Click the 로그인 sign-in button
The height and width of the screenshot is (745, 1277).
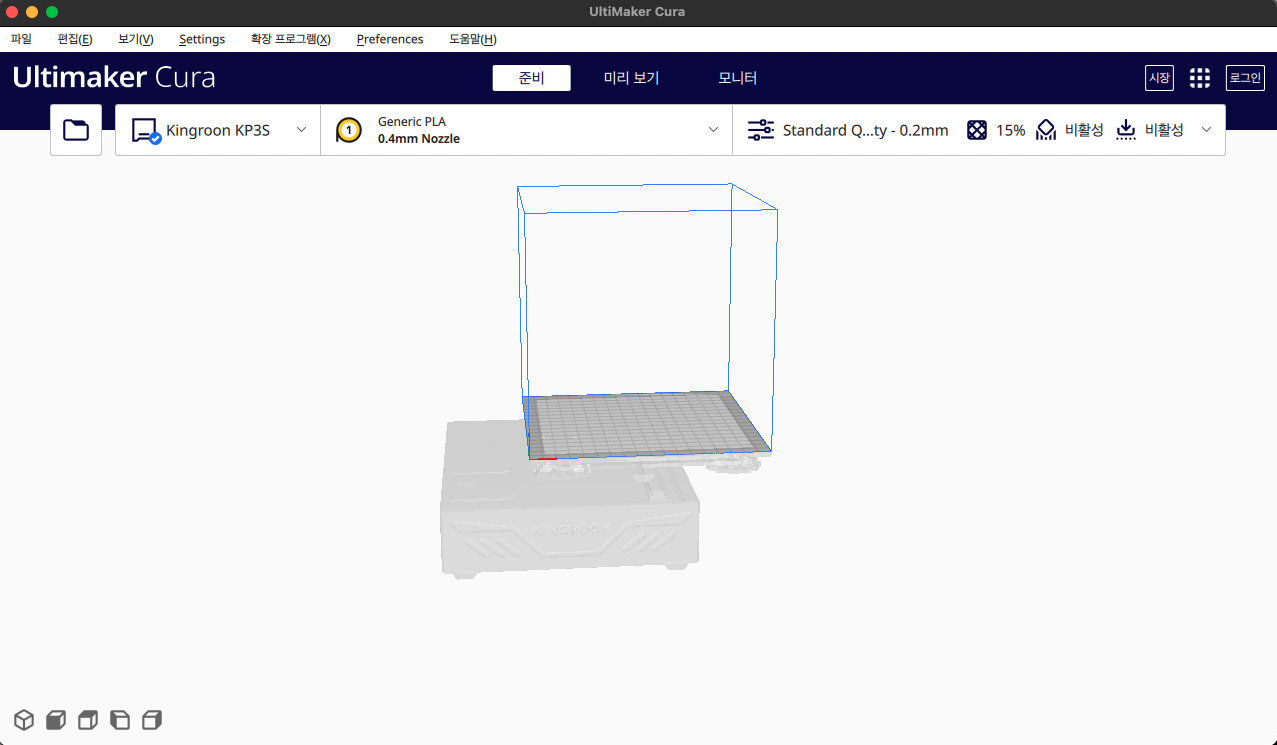pyautogui.click(x=1245, y=78)
